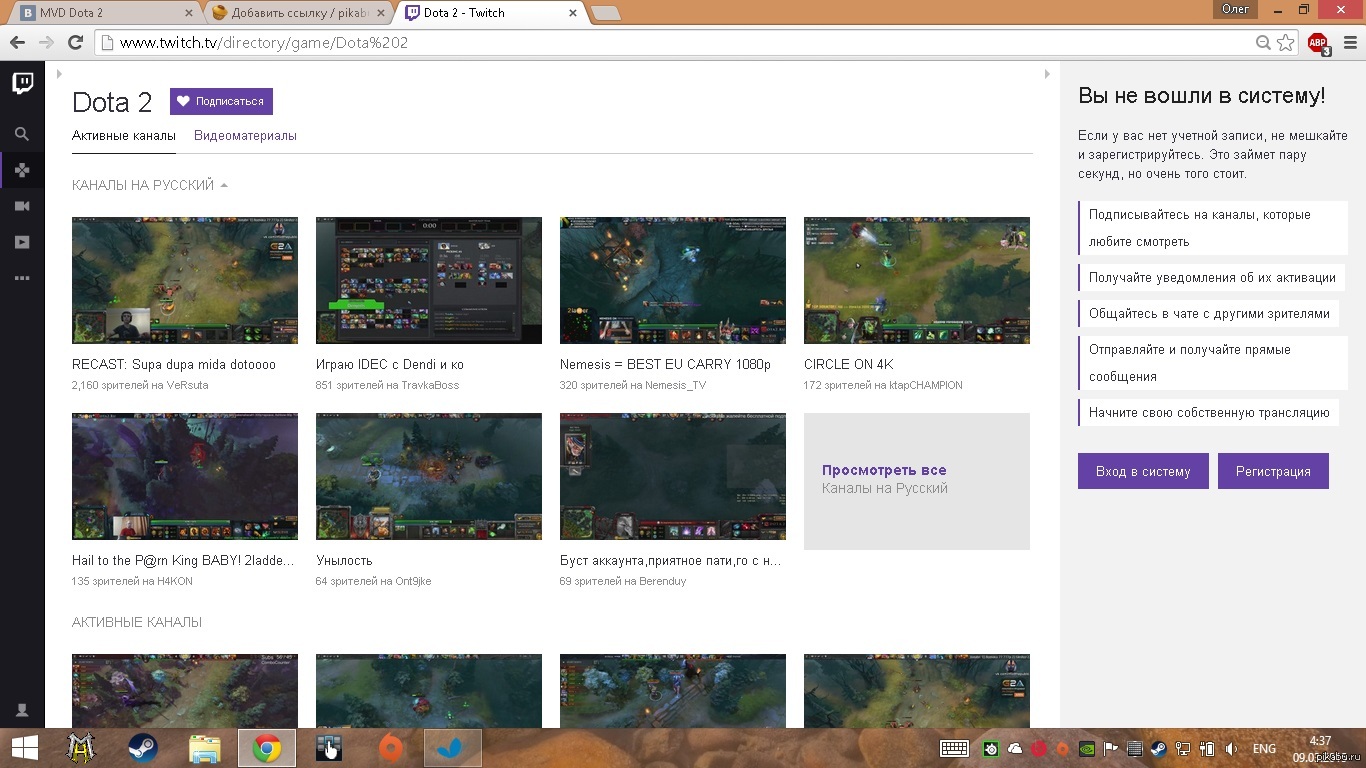The height and width of the screenshot is (768, 1366).
Task: Open the Играю IDEC с Dendi thumbnail
Action: coord(429,280)
